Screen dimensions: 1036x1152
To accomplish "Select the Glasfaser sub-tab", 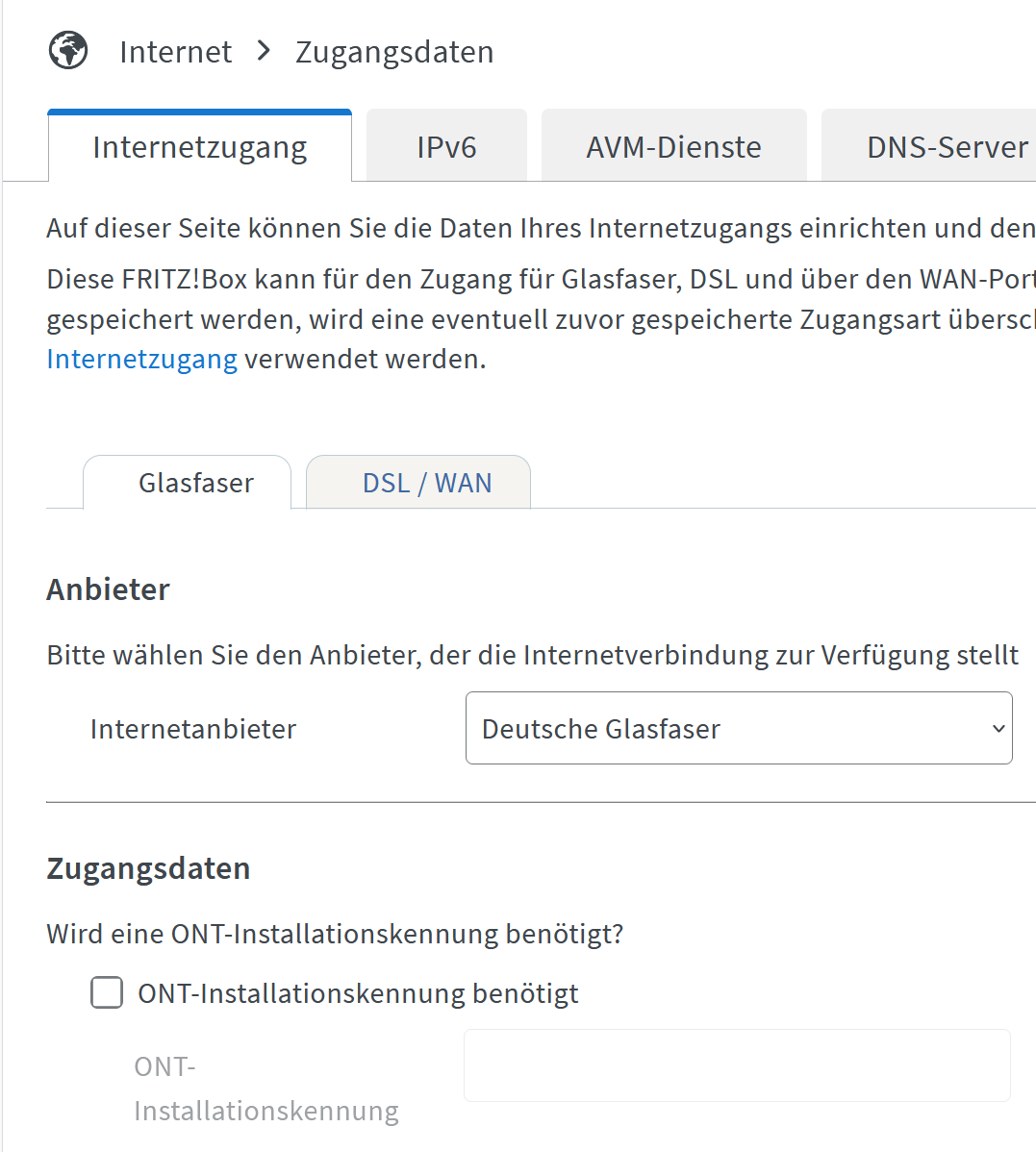I will point(188,482).
